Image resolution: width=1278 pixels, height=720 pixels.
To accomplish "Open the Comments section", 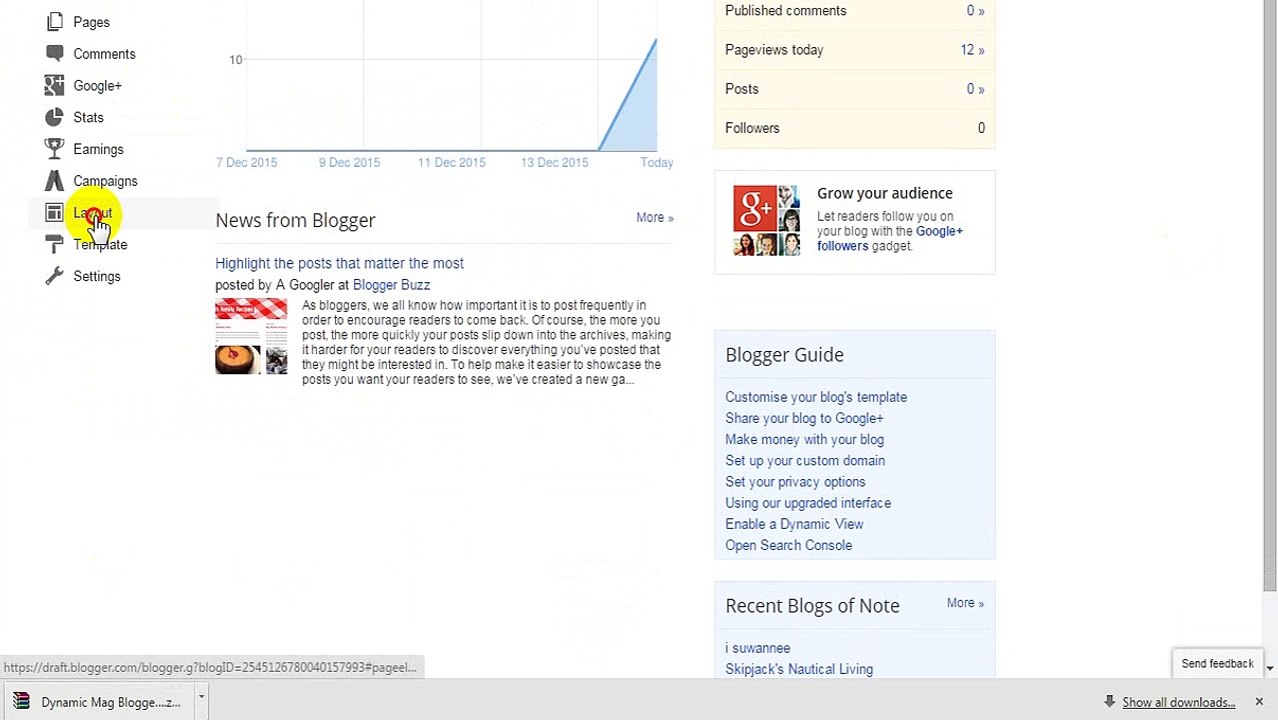I will point(104,54).
